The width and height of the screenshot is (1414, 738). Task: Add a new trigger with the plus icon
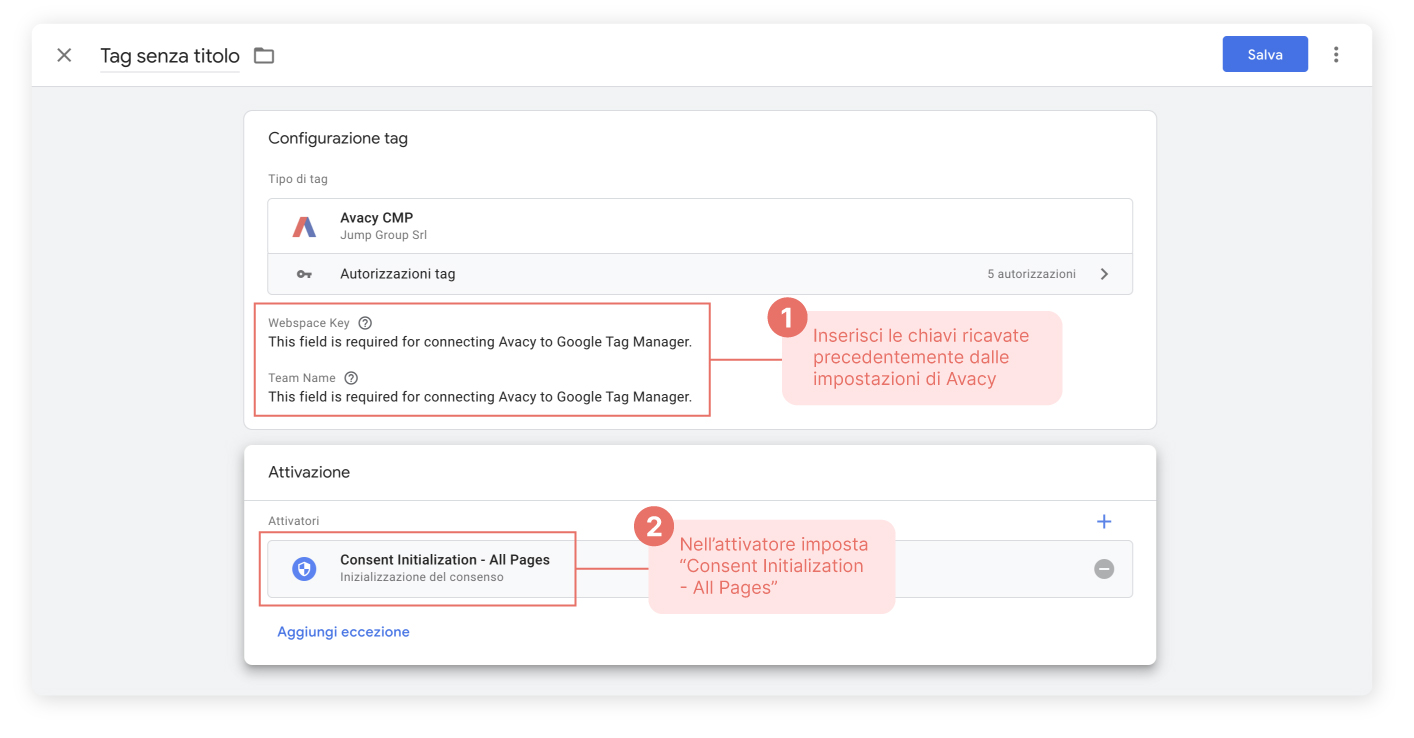coord(1103,521)
